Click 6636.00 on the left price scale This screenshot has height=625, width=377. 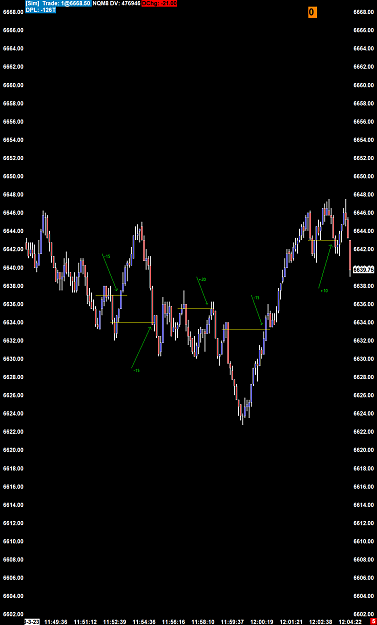(13, 304)
